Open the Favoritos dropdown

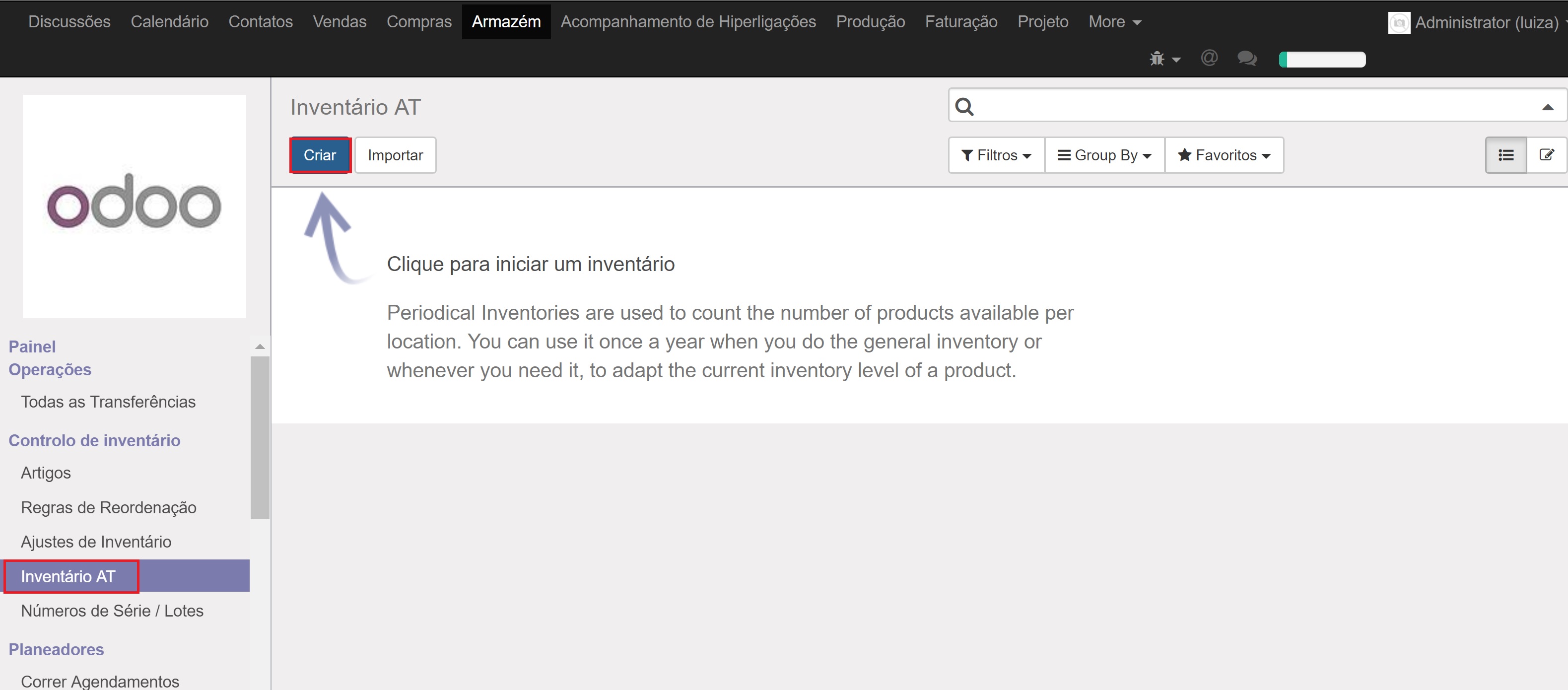point(1224,155)
